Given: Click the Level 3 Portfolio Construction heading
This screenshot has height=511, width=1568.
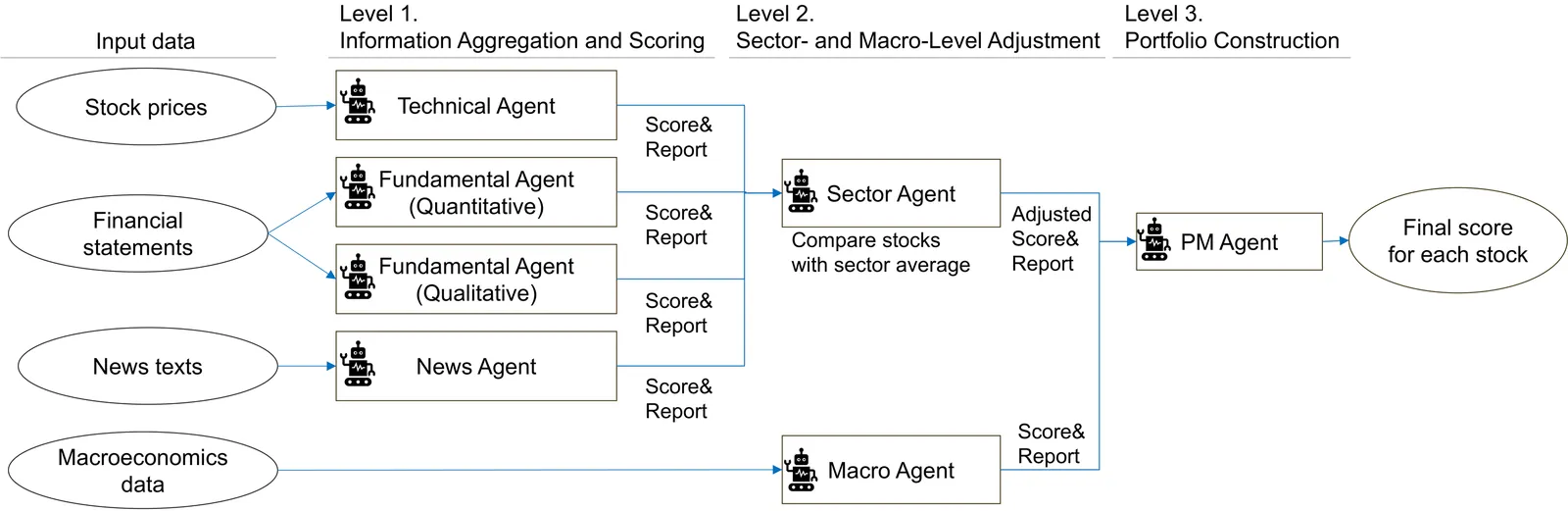Looking at the screenshot, I should pos(1231,28).
